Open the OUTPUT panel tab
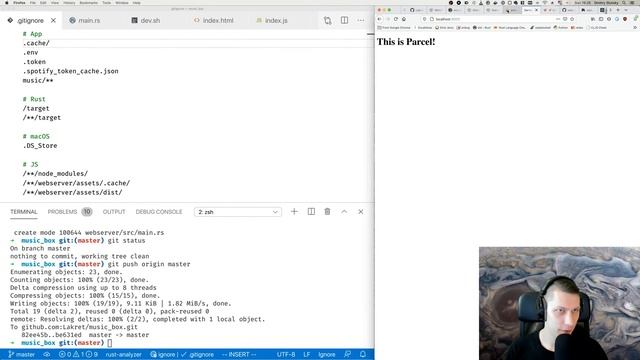The width and height of the screenshot is (640, 360). (114, 212)
